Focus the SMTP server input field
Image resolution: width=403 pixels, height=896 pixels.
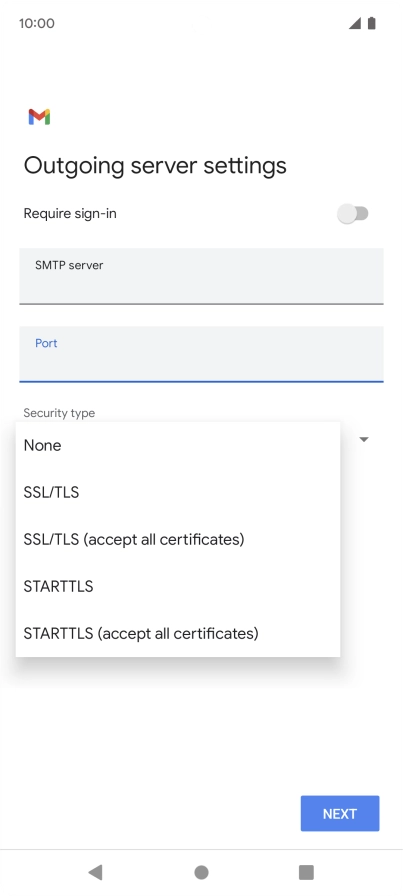point(201,276)
